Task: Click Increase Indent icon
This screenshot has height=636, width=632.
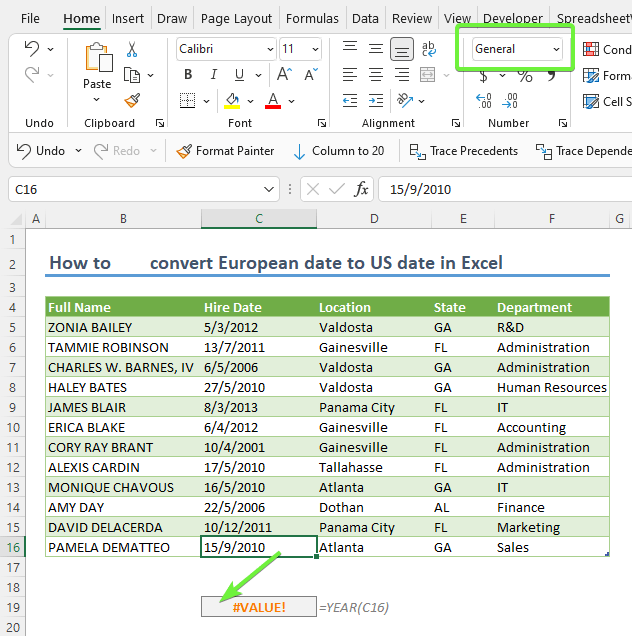Action: click(x=376, y=101)
